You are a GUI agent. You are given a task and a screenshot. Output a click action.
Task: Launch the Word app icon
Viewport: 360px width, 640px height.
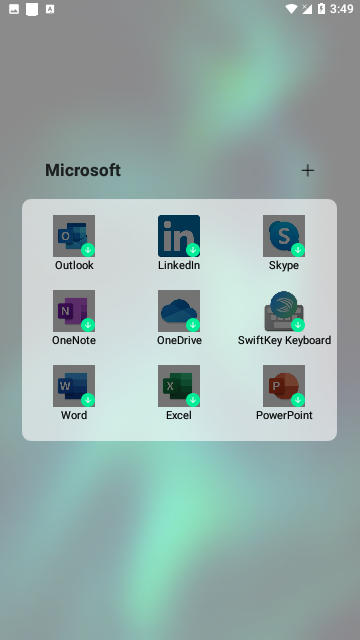tap(74, 386)
